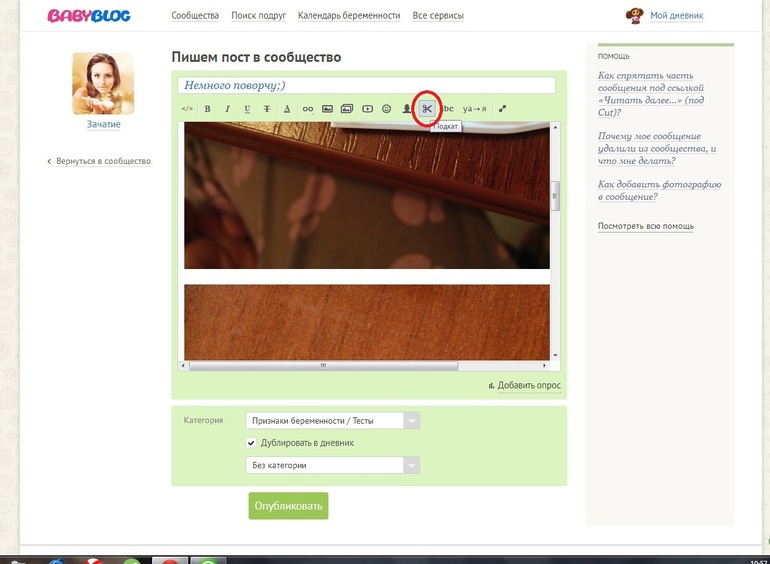Apply underline formatting in editor toolbar

point(247,109)
